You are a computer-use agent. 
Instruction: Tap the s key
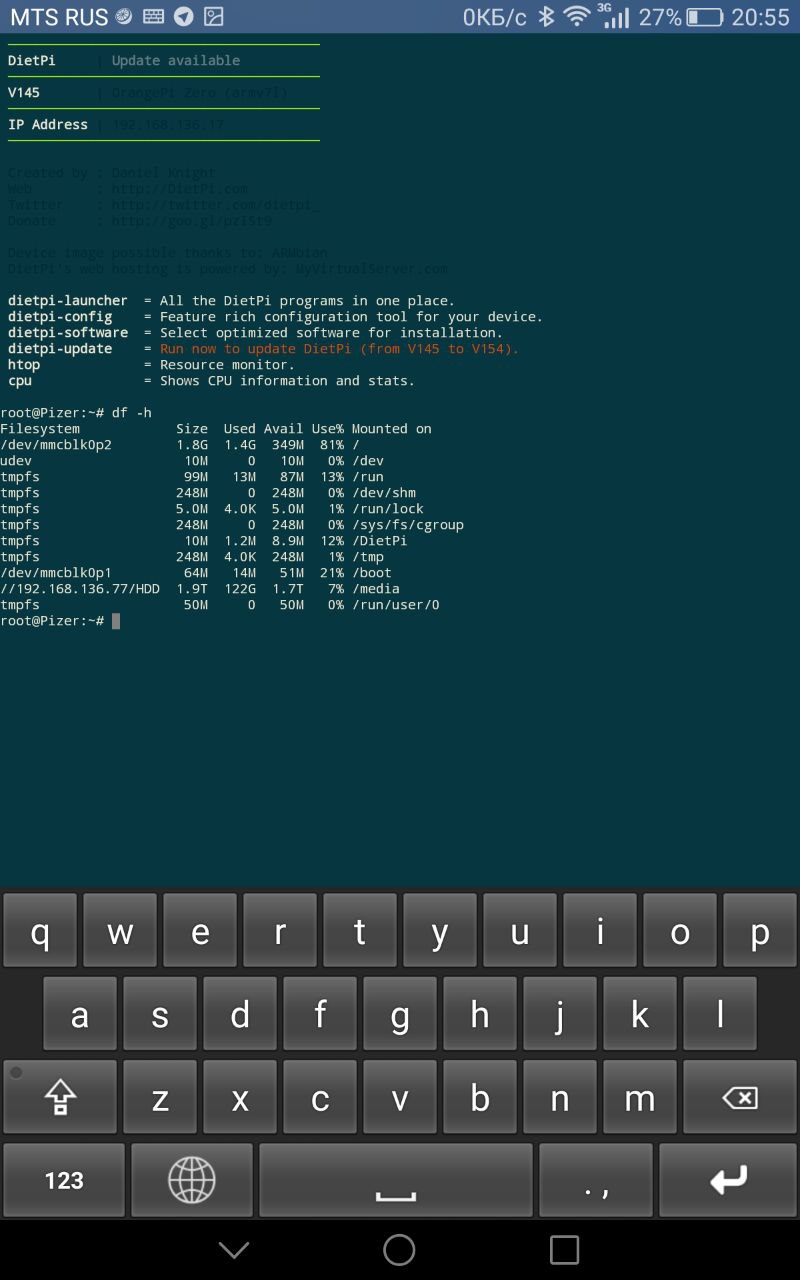coord(160,1014)
